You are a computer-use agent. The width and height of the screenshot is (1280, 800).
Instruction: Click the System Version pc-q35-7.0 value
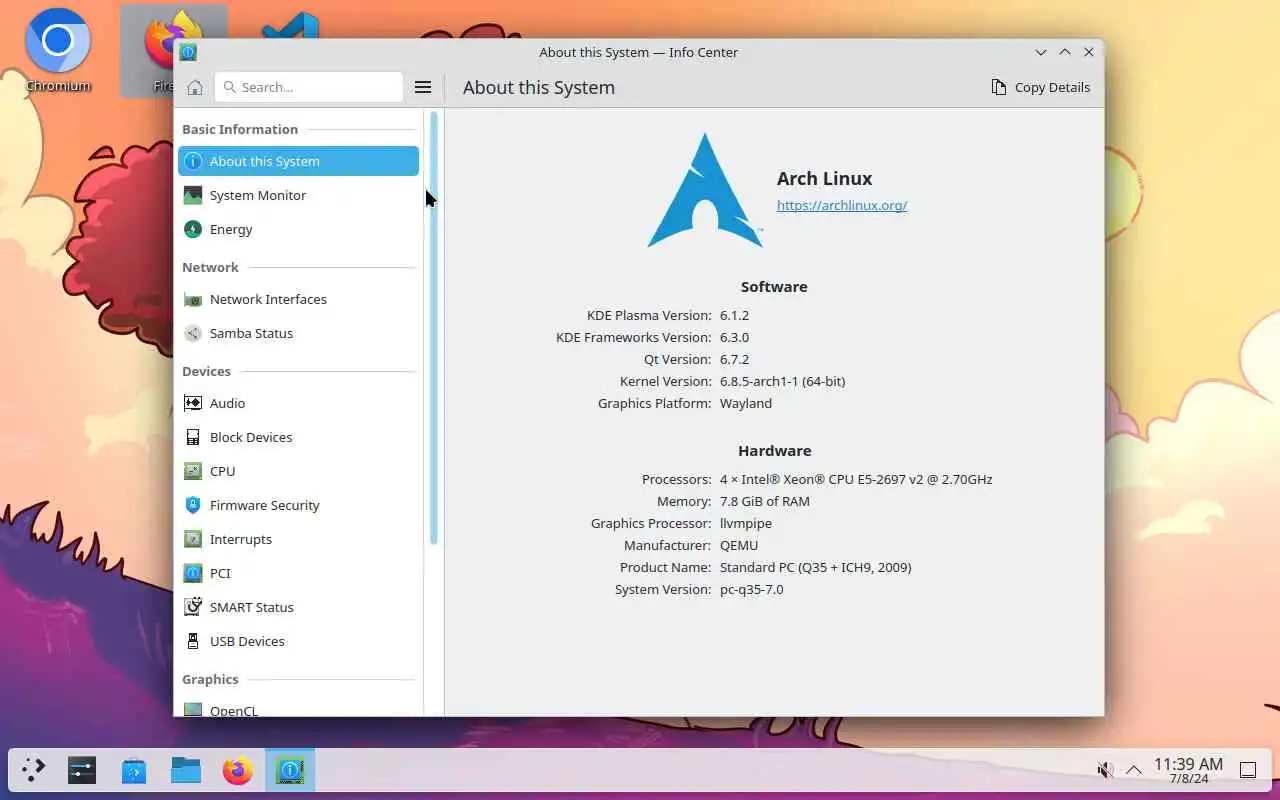click(x=752, y=589)
